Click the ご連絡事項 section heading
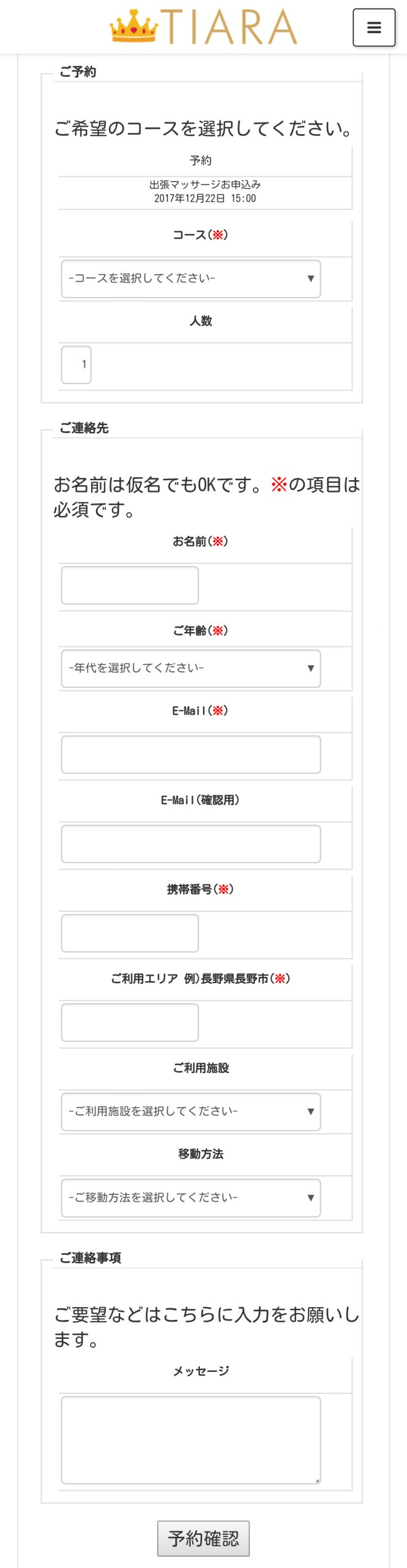Viewport: 407px width, 1568px height. (x=90, y=1258)
